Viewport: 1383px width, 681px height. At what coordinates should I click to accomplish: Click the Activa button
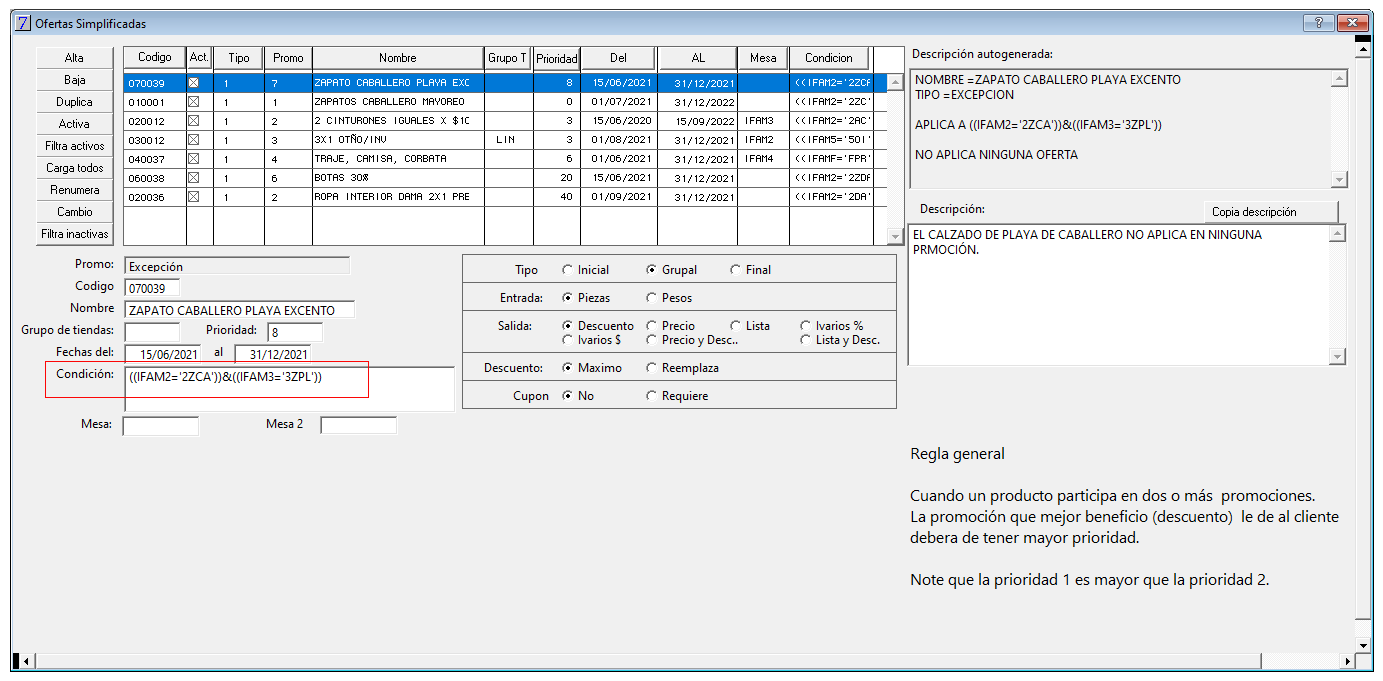74,124
